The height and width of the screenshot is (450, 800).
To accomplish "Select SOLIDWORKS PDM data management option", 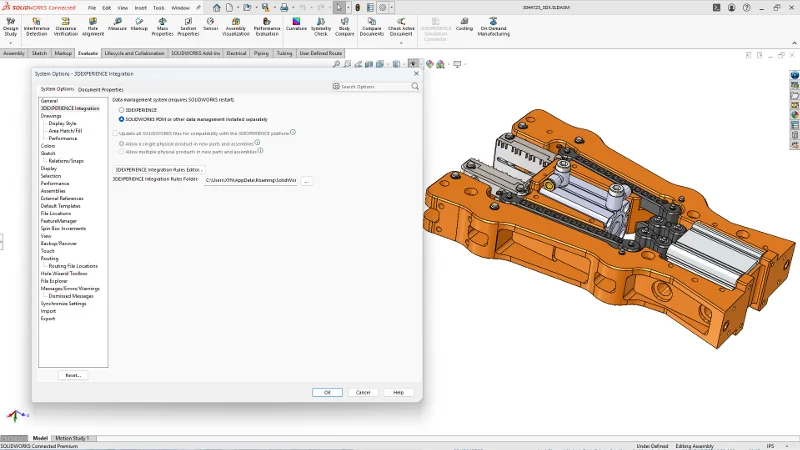I will point(122,119).
